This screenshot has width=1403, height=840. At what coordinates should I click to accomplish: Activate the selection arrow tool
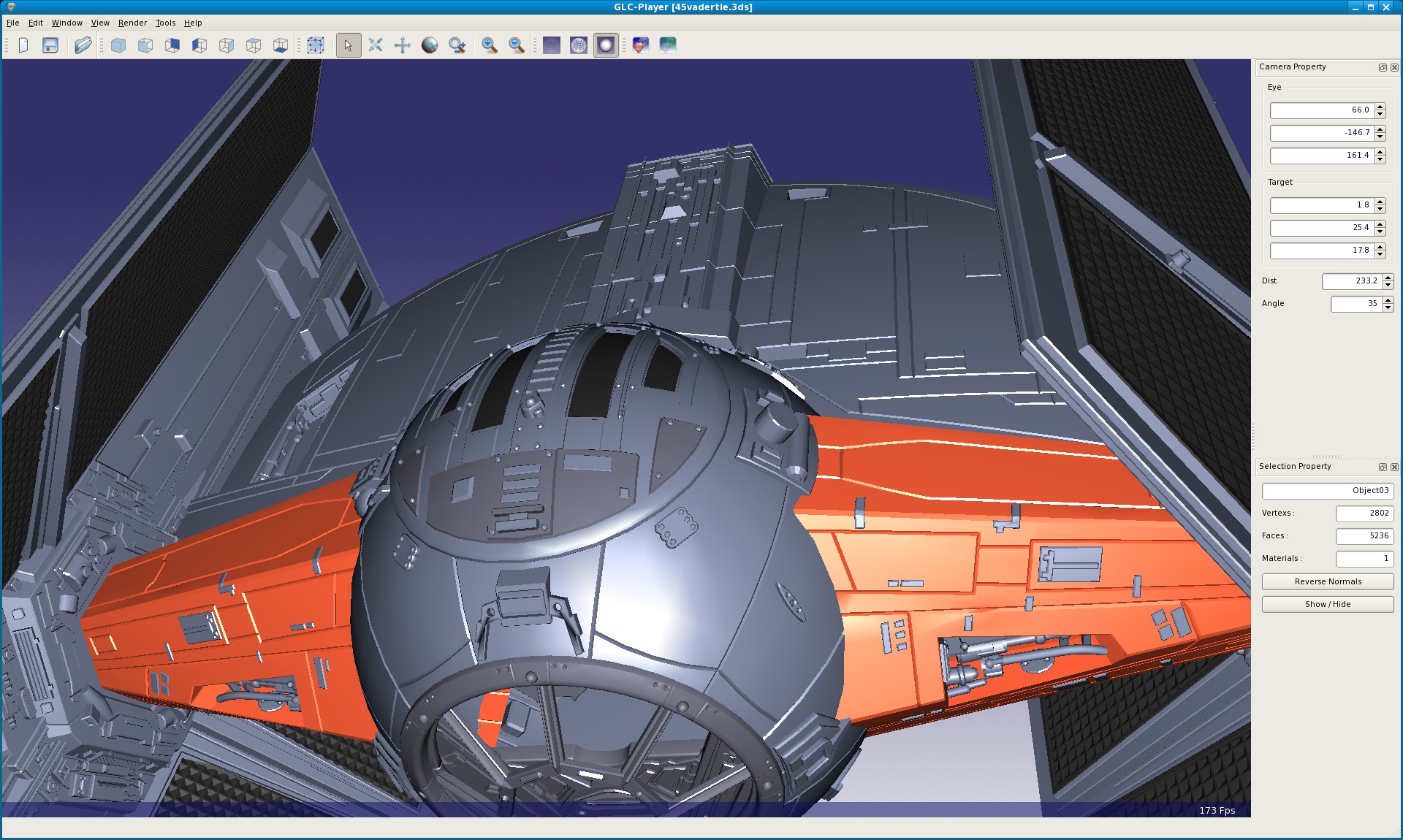[x=349, y=45]
